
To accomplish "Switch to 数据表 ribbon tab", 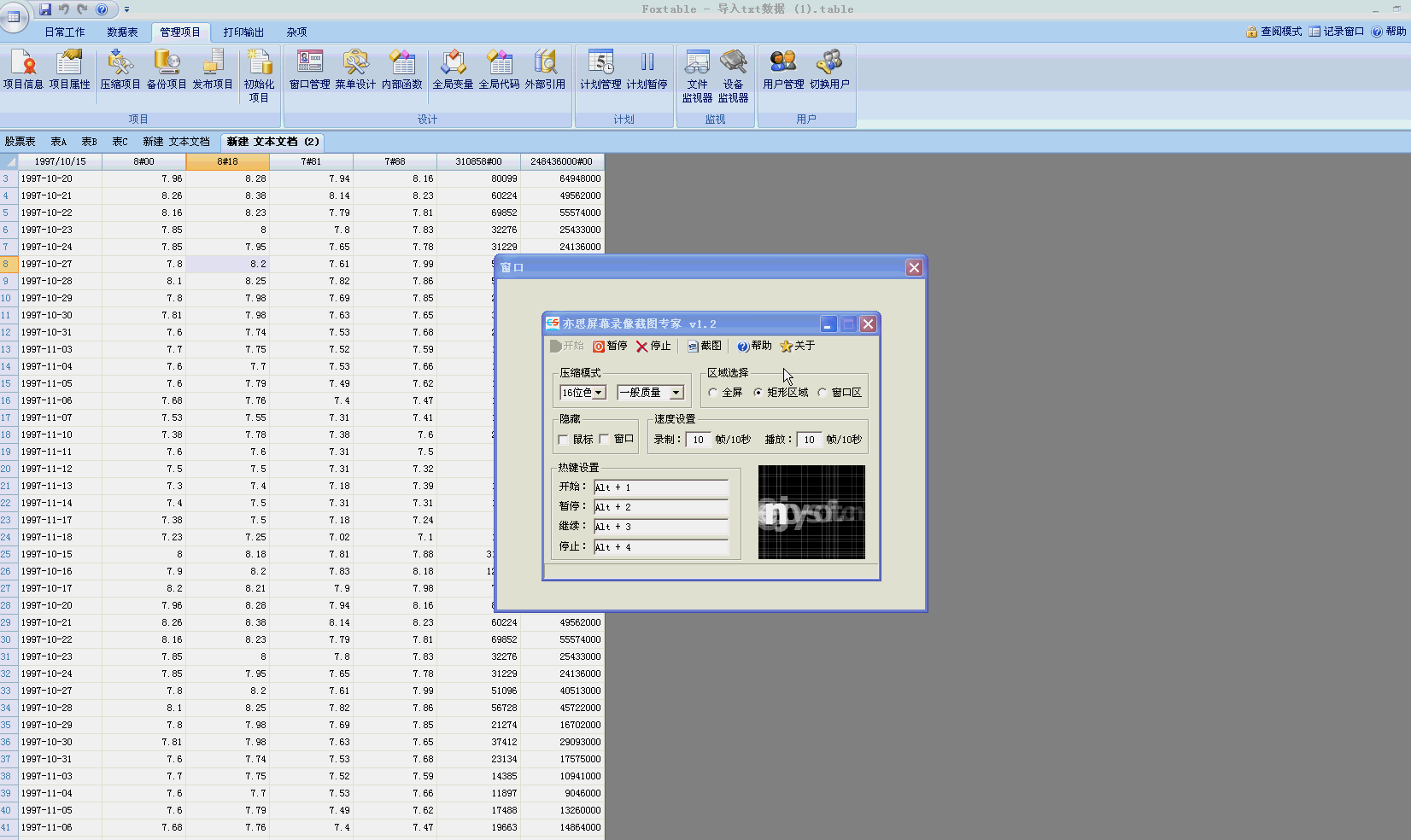I will click(122, 32).
